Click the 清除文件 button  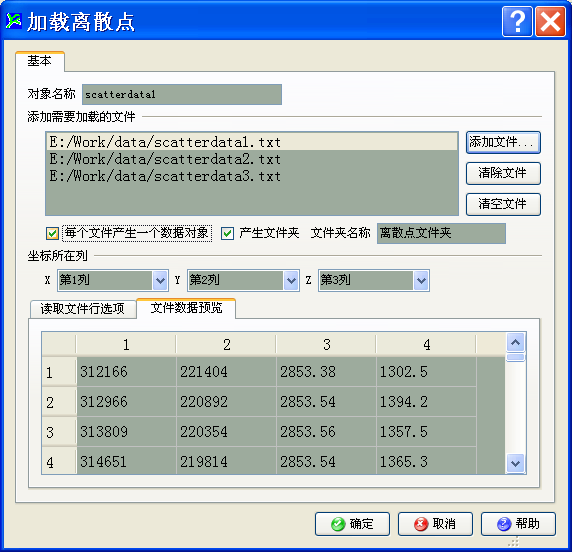503,173
